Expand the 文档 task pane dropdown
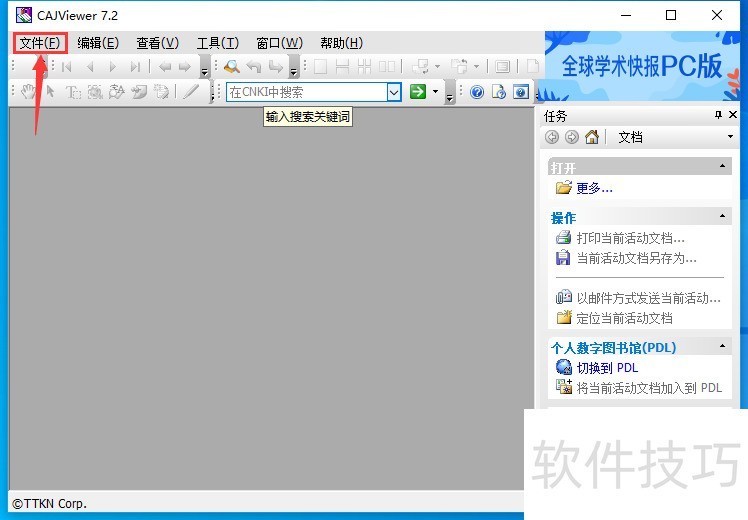The image size is (748, 520). click(x=730, y=137)
